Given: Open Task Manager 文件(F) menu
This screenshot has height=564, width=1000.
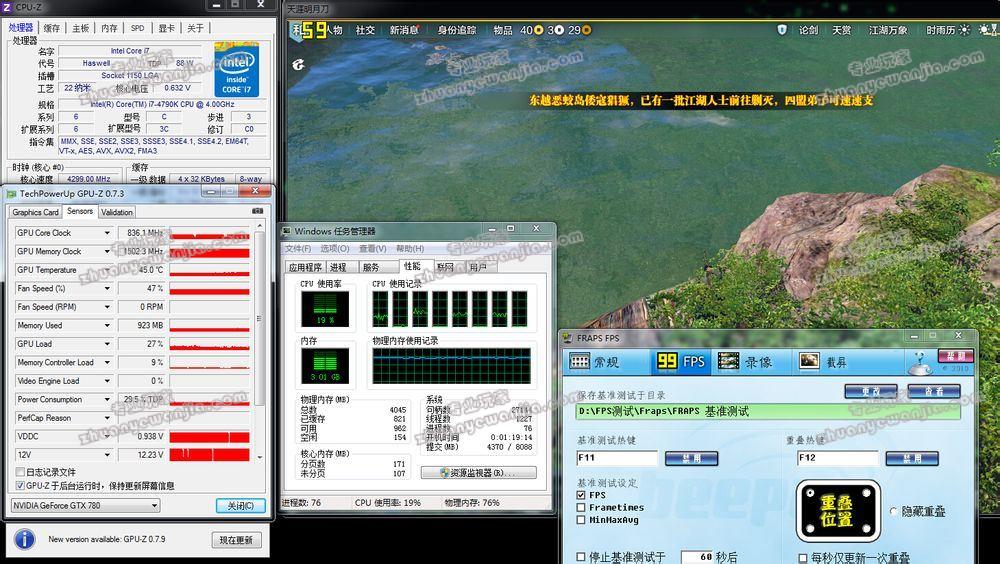Looking at the screenshot, I should [298, 248].
